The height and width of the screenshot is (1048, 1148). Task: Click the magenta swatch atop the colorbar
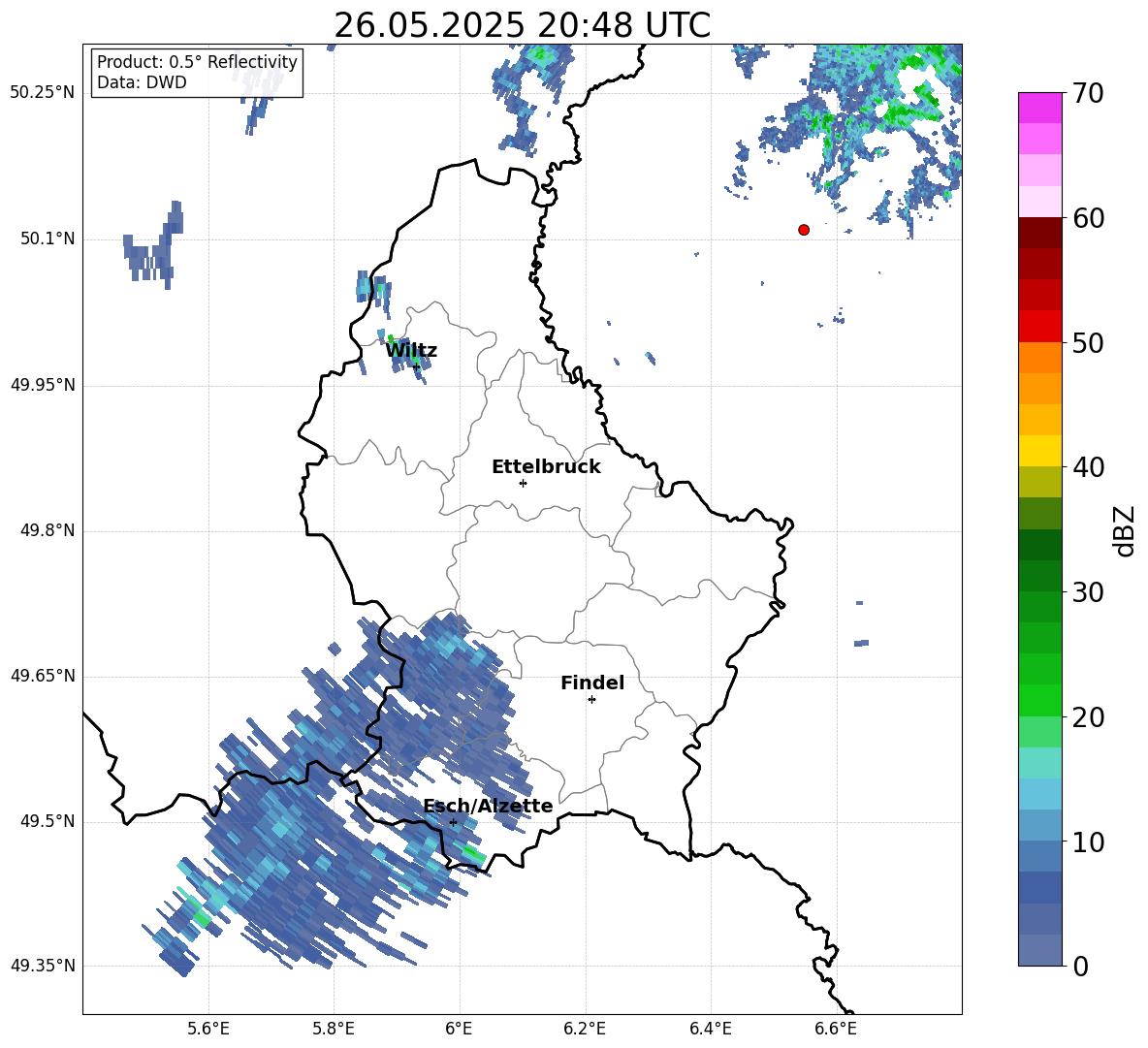1039,108
